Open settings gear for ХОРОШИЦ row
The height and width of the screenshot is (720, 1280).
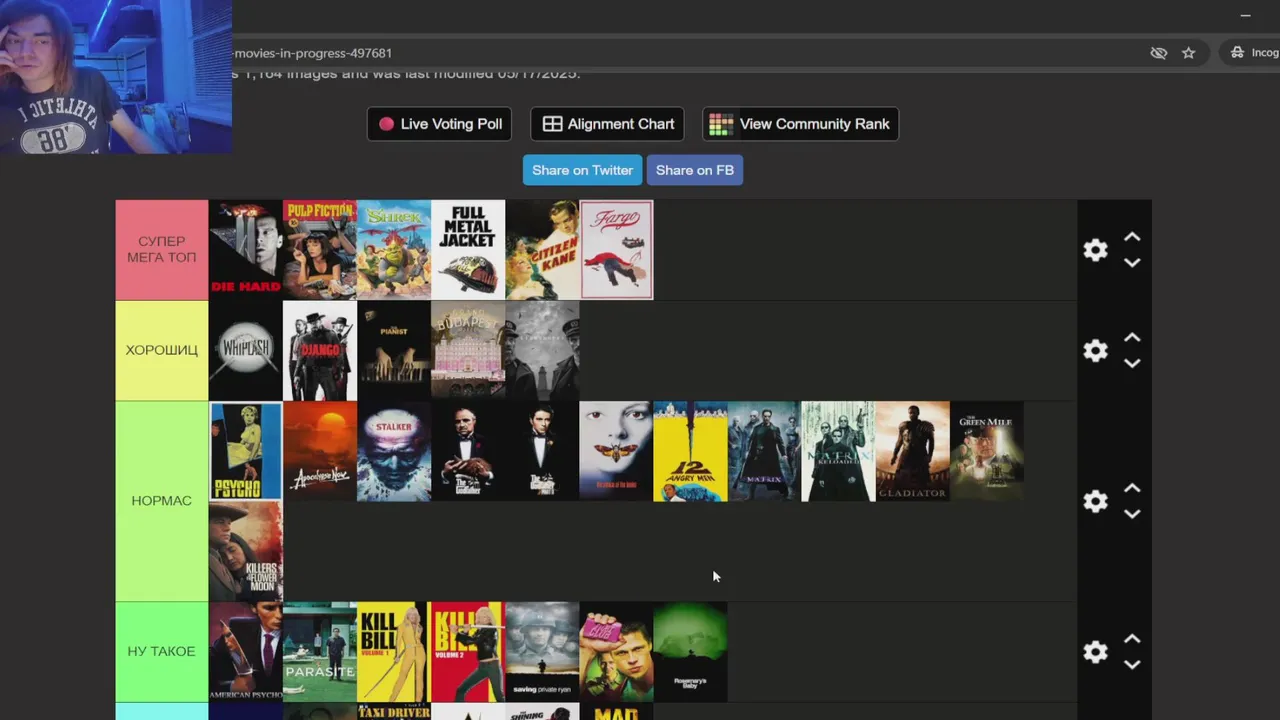[x=1095, y=350]
